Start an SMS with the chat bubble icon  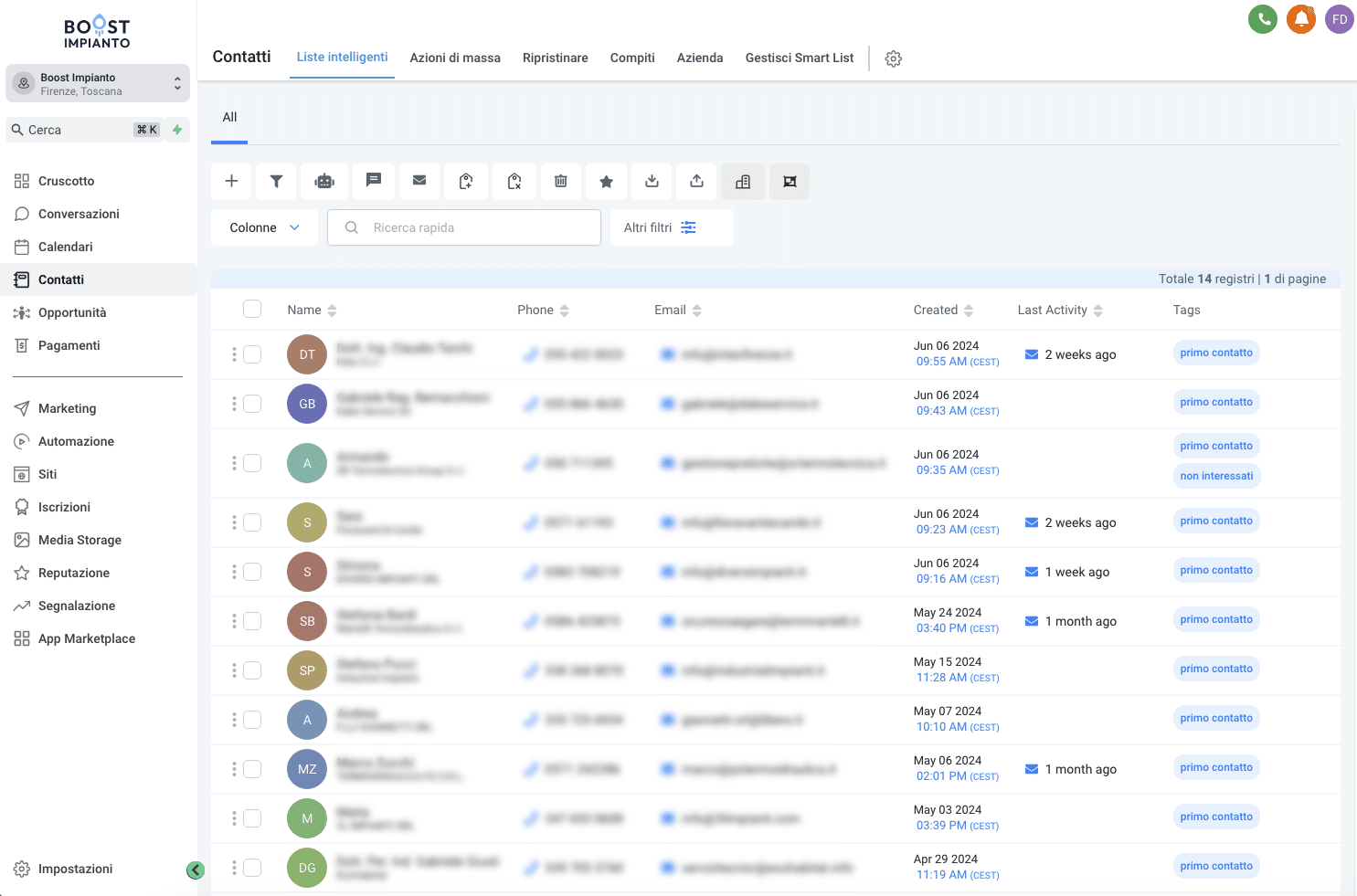coord(374,182)
